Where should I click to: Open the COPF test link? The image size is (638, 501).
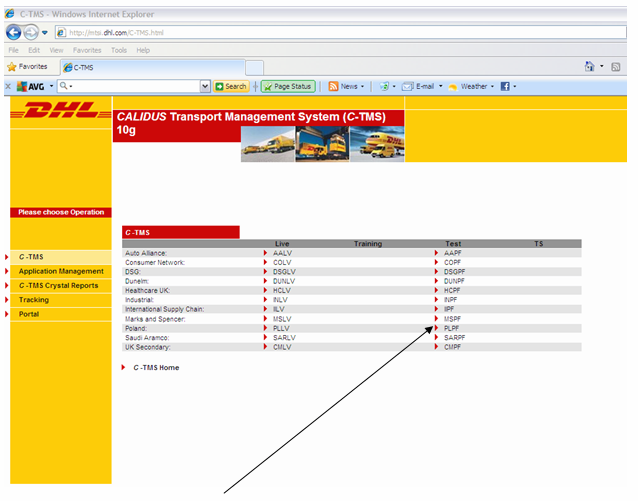point(452,263)
